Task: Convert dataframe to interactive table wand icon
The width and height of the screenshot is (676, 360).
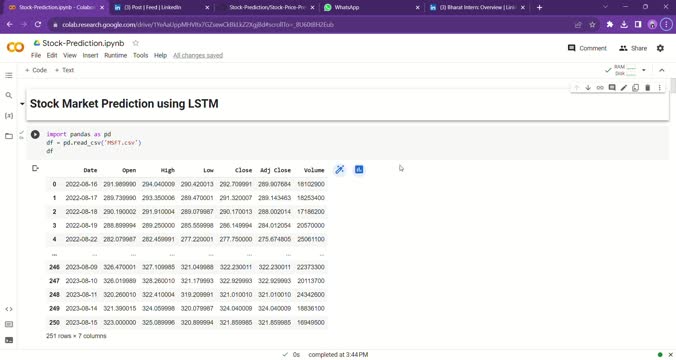Action: 340,170
